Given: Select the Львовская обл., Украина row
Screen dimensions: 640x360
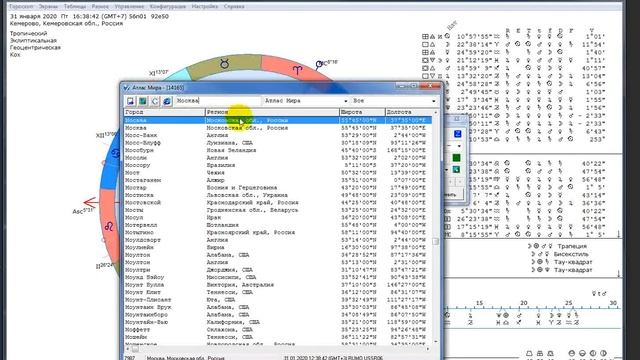Looking at the screenshot, I should click(x=278, y=195).
